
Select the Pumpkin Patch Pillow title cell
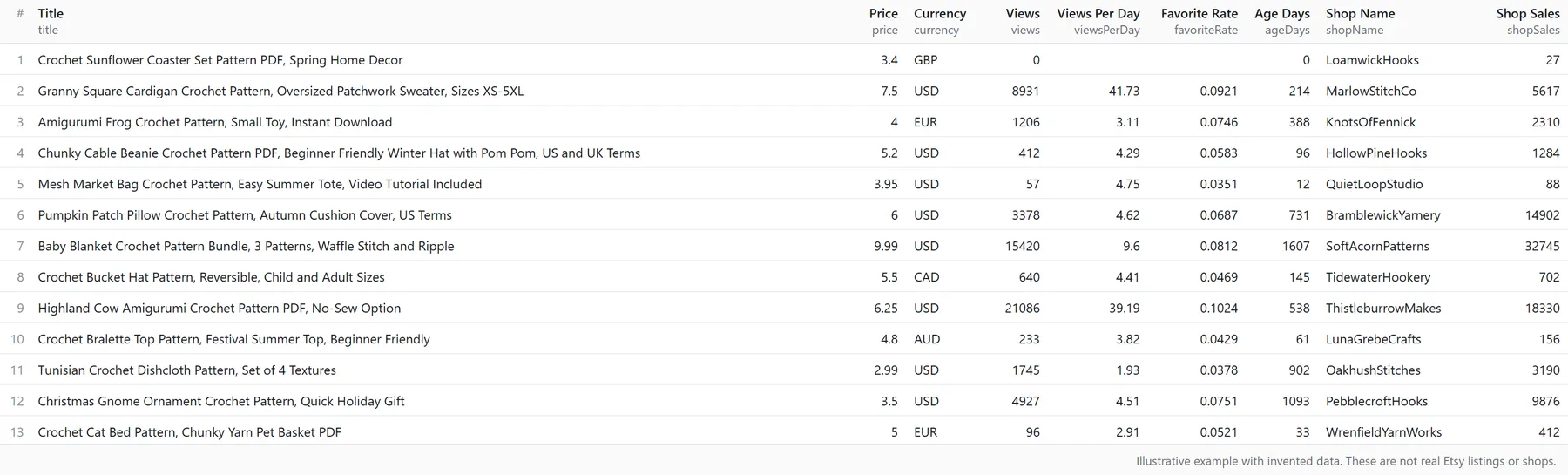pos(245,214)
